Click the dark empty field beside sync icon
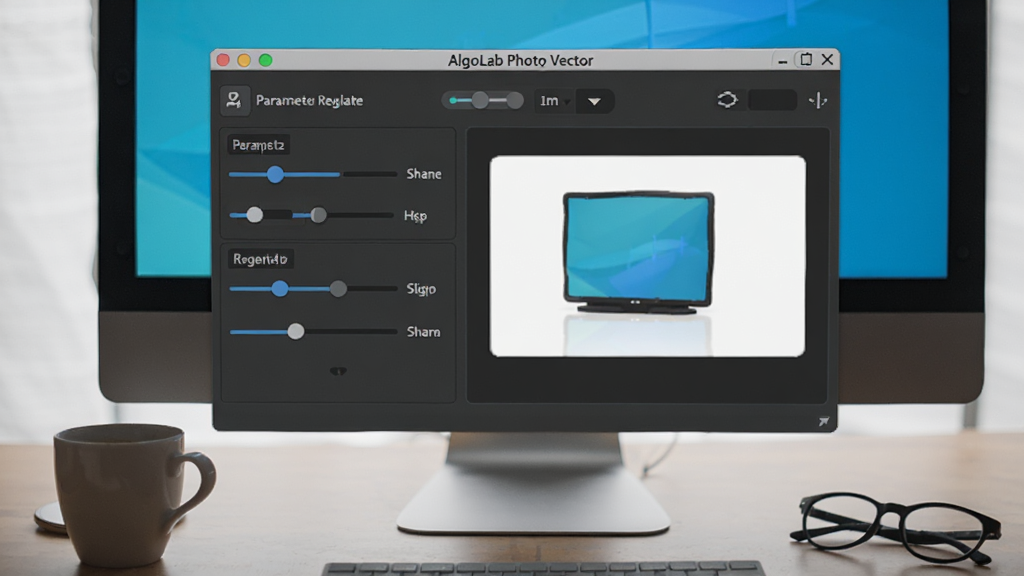The width and height of the screenshot is (1024, 576). [x=772, y=101]
